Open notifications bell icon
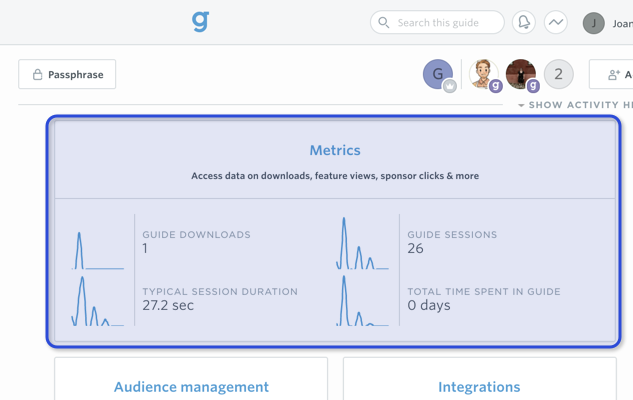The height and width of the screenshot is (400, 633). (524, 22)
